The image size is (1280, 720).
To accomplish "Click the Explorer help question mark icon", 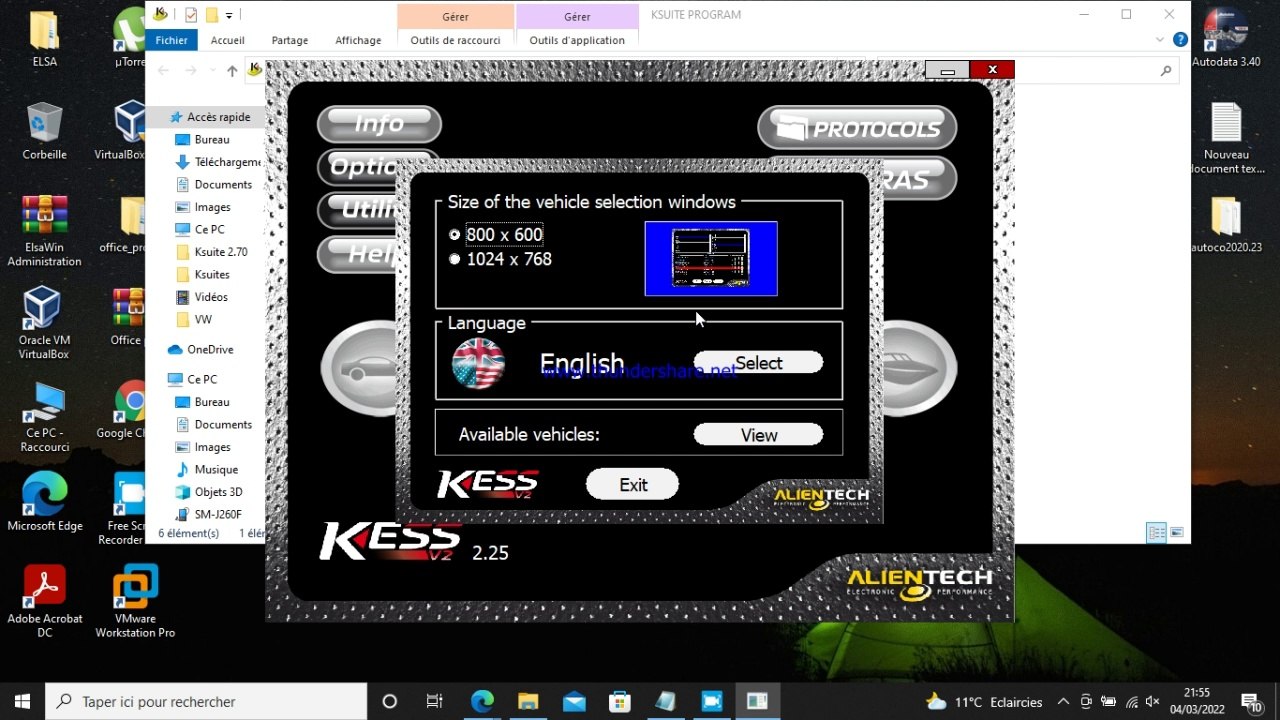I will pos(1180,40).
